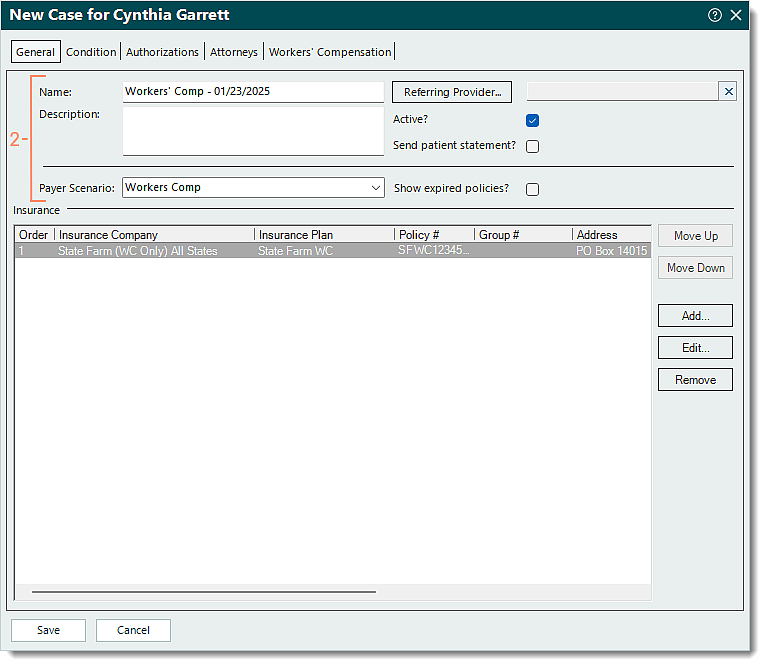Select the Attorneys tab
This screenshot has height=666, width=765.
tap(234, 52)
